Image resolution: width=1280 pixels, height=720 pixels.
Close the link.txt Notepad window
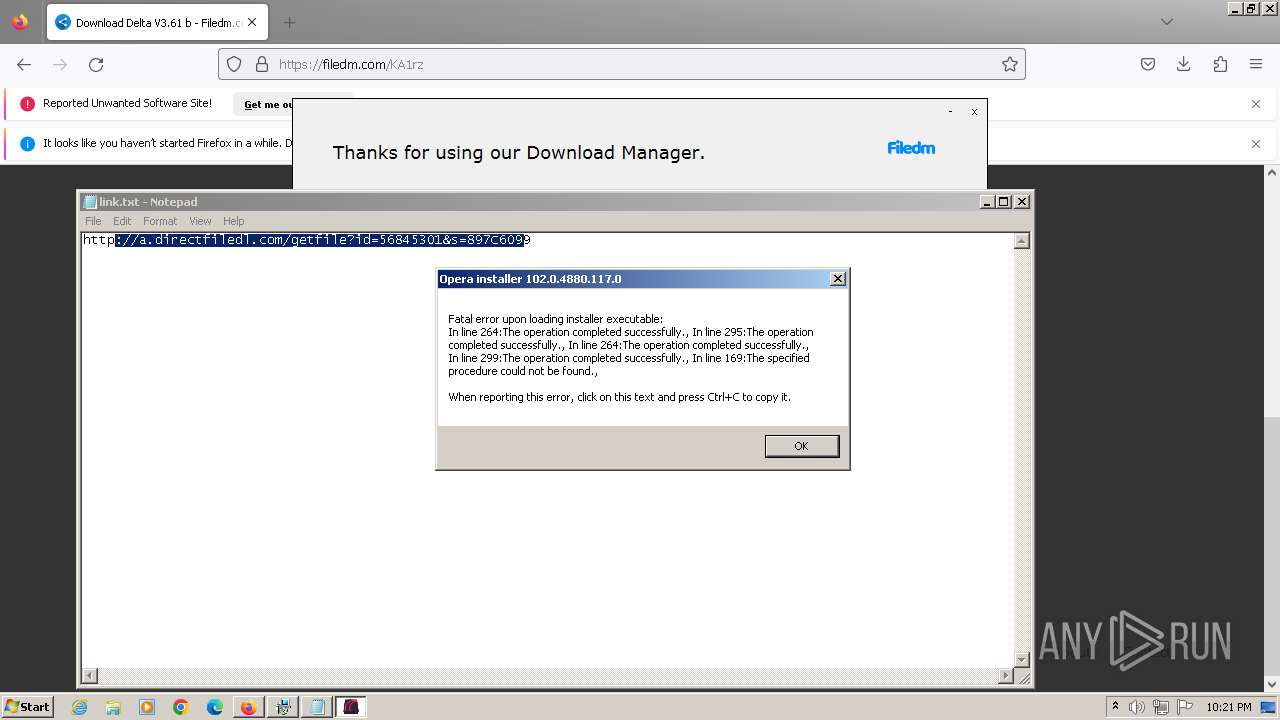point(1021,201)
